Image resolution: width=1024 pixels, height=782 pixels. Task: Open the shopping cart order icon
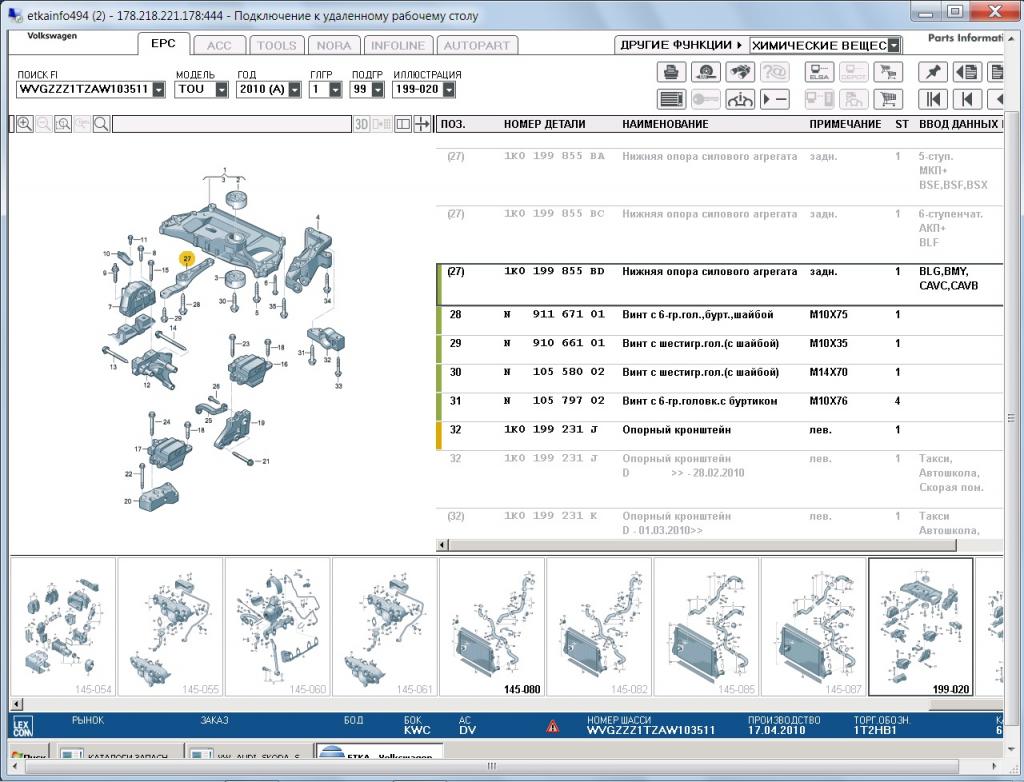pyautogui.click(x=888, y=99)
